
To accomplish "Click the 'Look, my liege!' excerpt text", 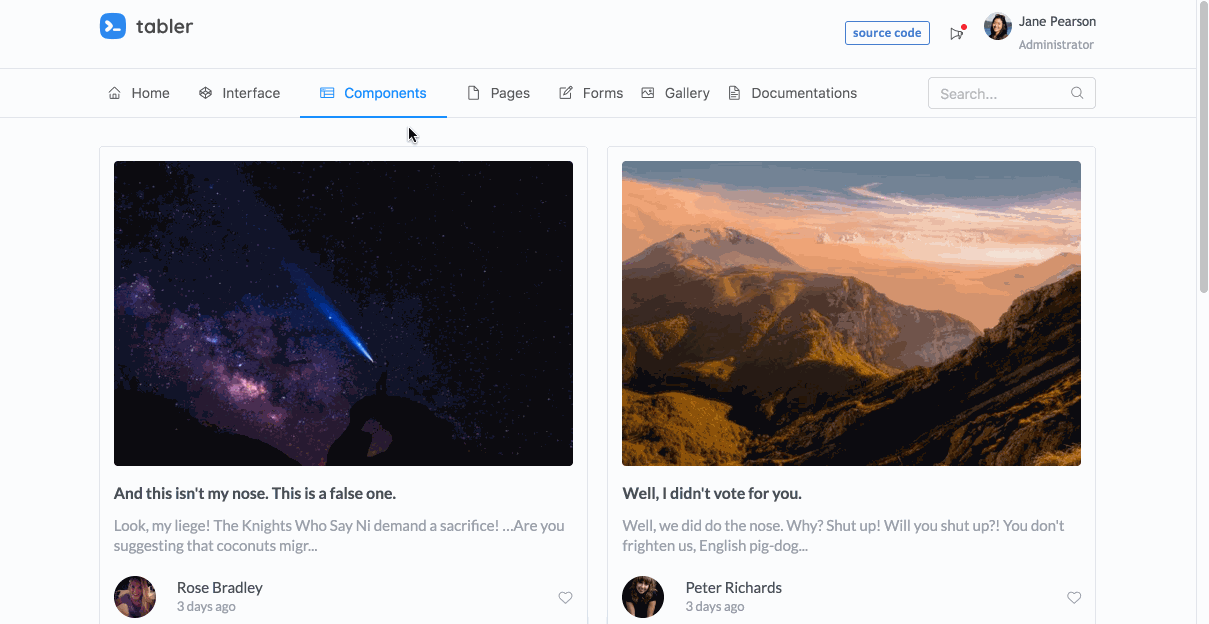I will click(339, 535).
